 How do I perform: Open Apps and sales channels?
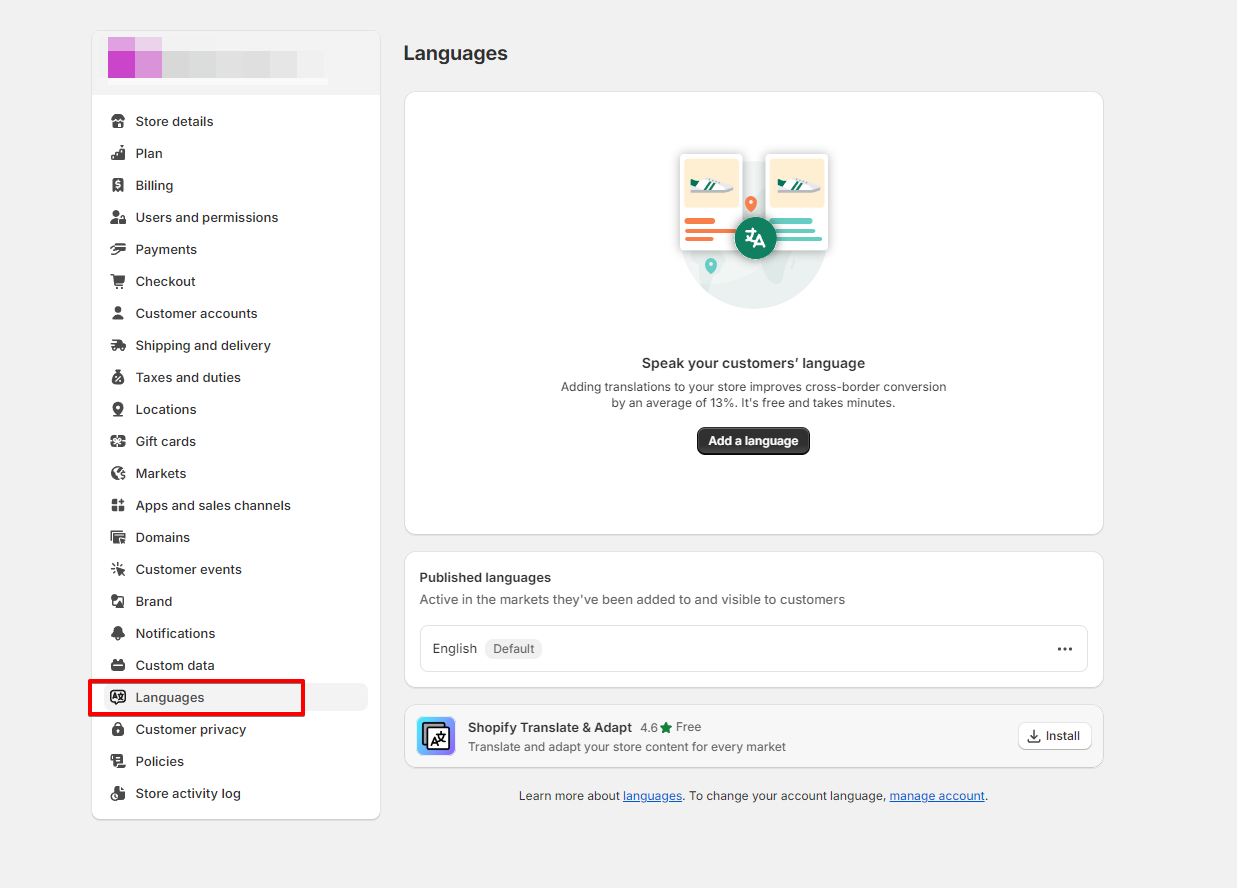pos(212,505)
